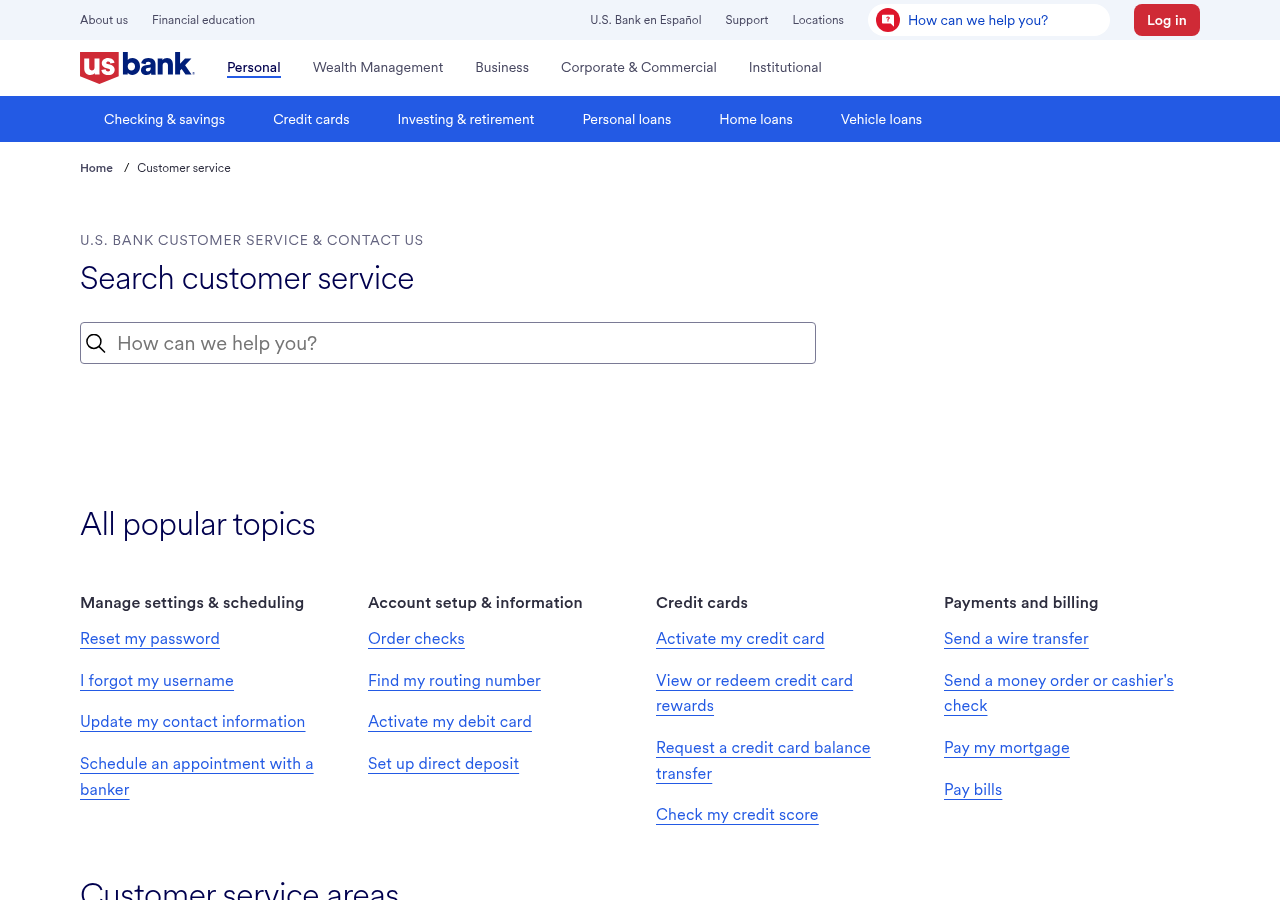Click the Log in button
This screenshot has width=1280, height=900.
tap(1166, 20)
